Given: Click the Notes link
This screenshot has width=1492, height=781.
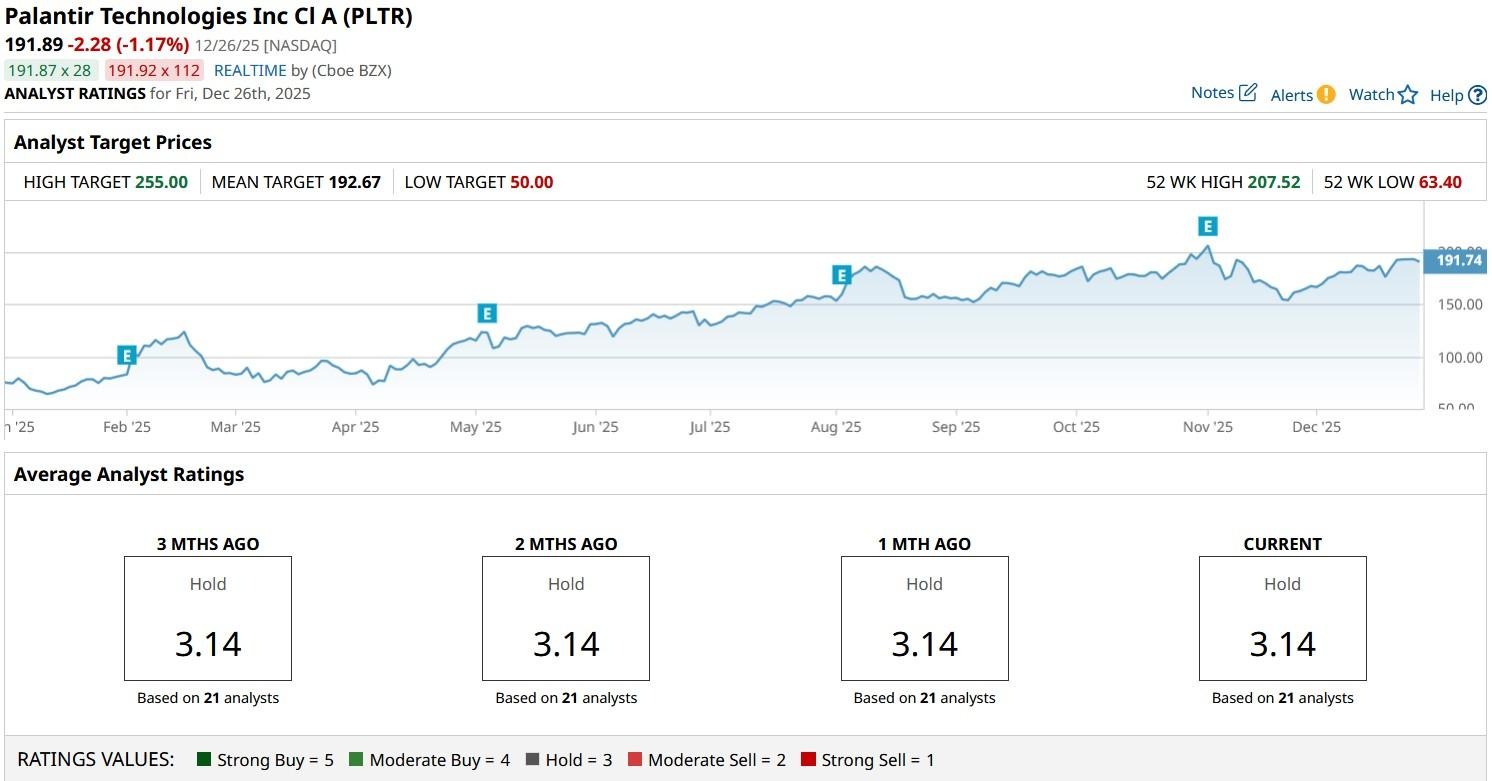Looking at the screenshot, I should (x=1212, y=93).
